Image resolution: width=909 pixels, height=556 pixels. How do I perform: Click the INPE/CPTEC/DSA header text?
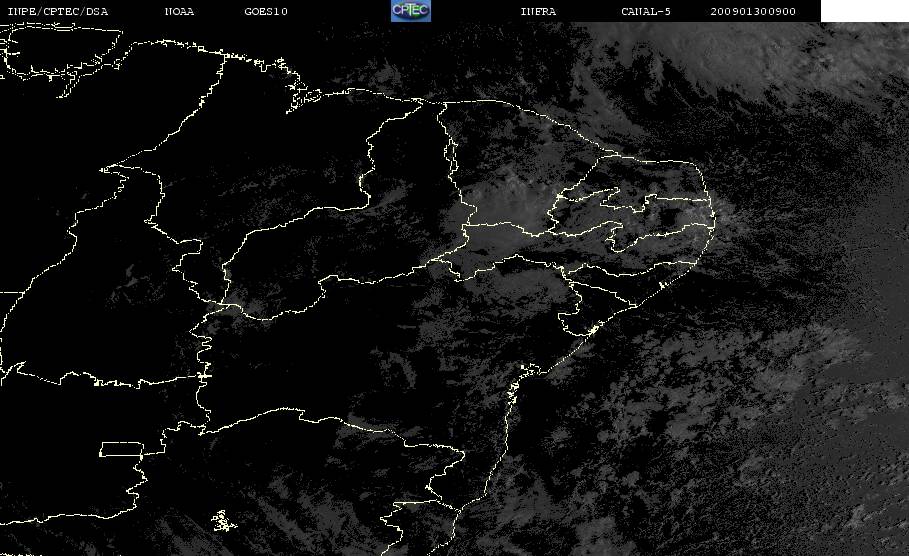pos(58,12)
